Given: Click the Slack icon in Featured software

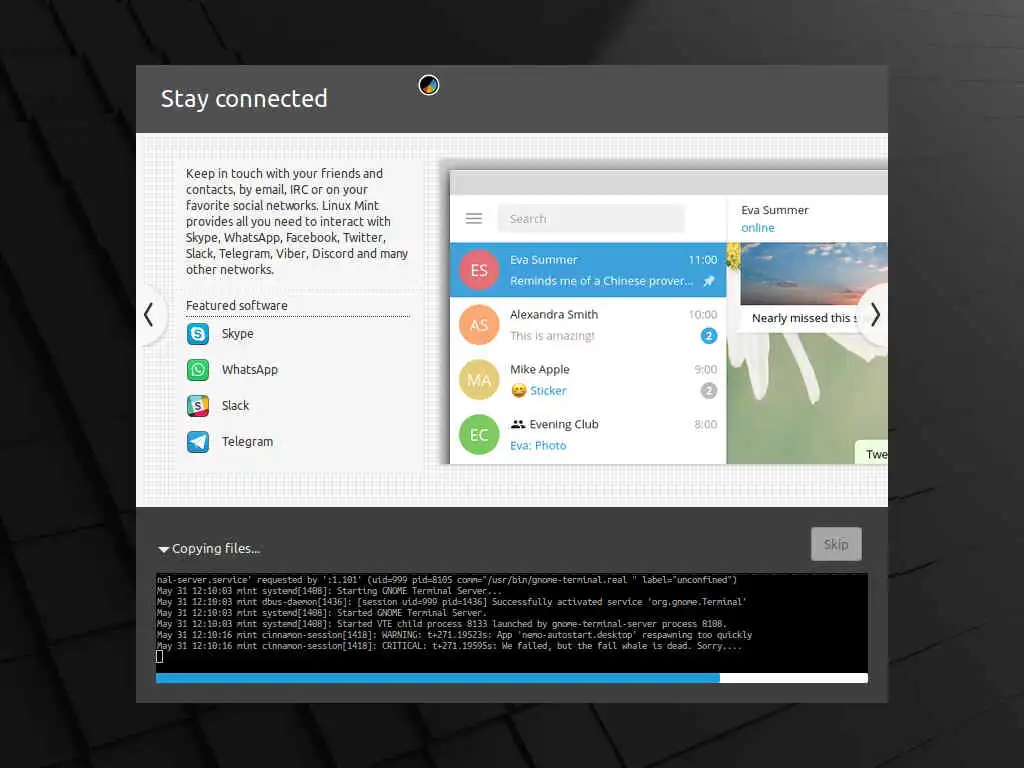Looking at the screenshot, I should [198, 406].
